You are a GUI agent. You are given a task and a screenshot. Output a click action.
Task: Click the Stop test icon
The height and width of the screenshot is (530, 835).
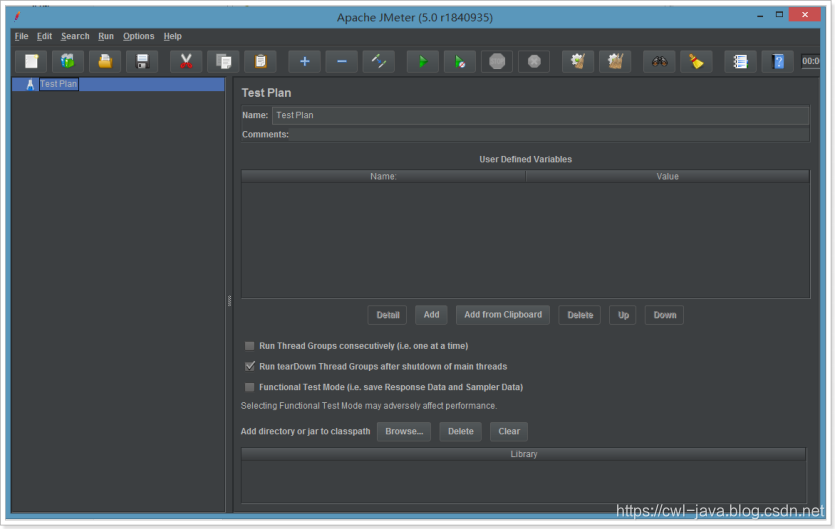click(x=497, y=61)
